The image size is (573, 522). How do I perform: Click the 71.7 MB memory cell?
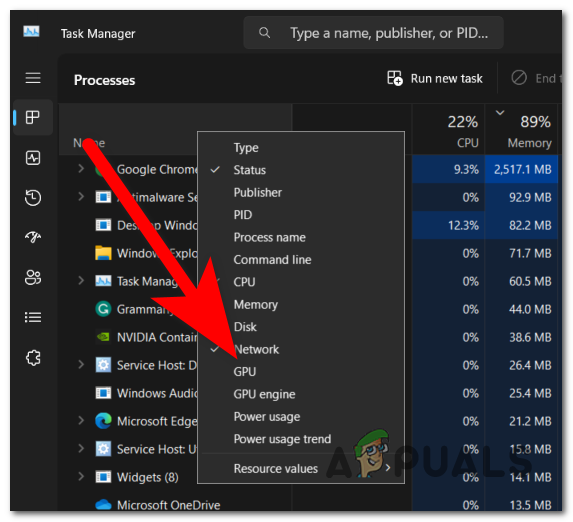tap(521, 253)
